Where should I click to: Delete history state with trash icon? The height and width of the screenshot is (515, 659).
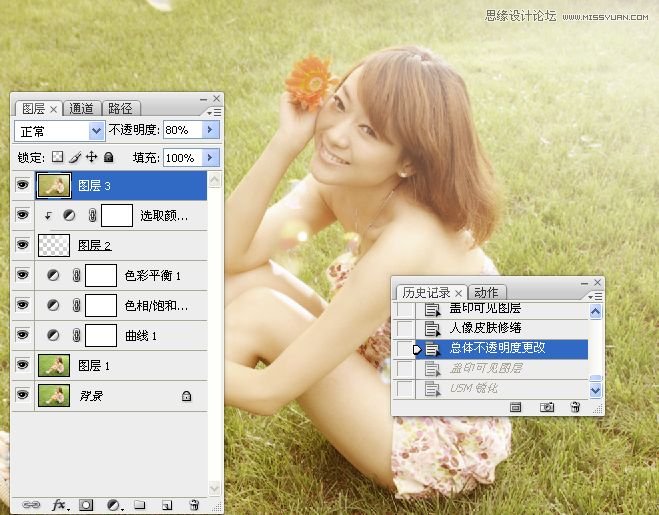(x=575, y=407)
